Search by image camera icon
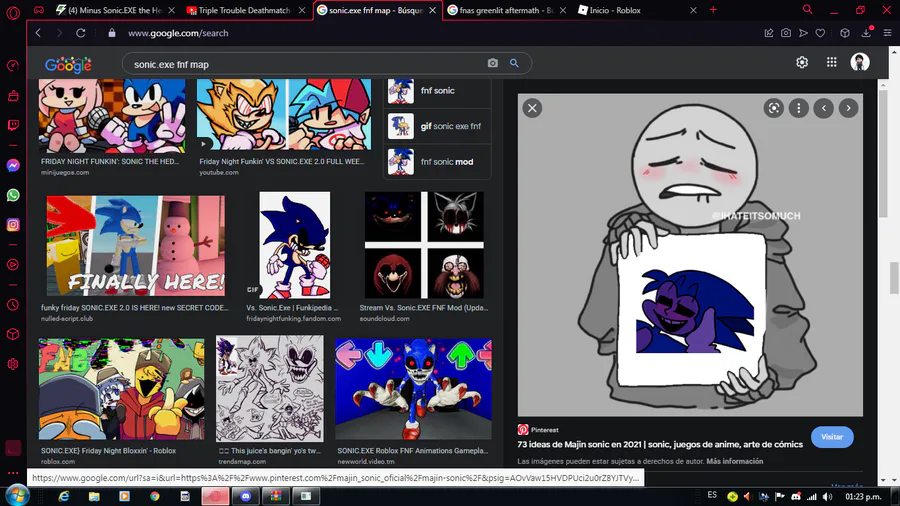 [492, 63]
